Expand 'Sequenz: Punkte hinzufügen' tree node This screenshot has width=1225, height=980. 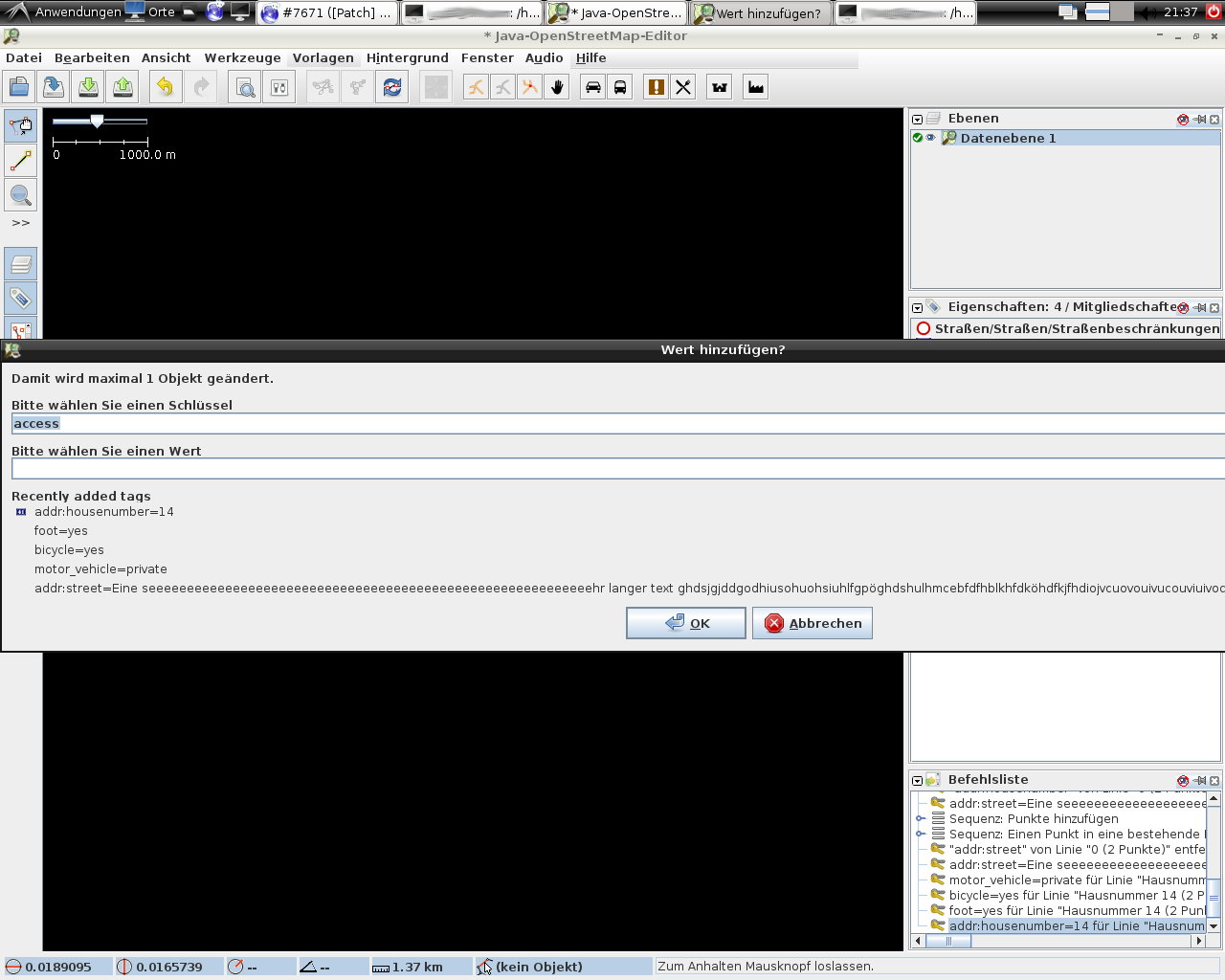(x=920, y=818)
